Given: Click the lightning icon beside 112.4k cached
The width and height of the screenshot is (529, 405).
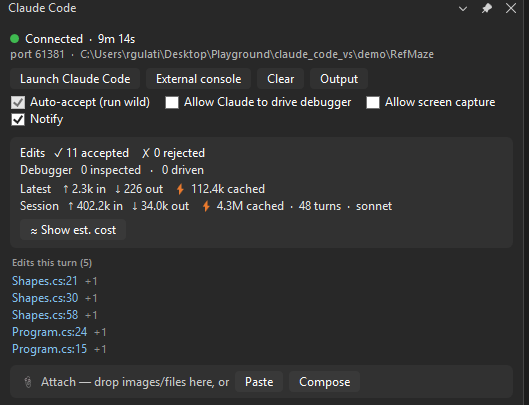Looking at the screenshot, I should point(180,189).
